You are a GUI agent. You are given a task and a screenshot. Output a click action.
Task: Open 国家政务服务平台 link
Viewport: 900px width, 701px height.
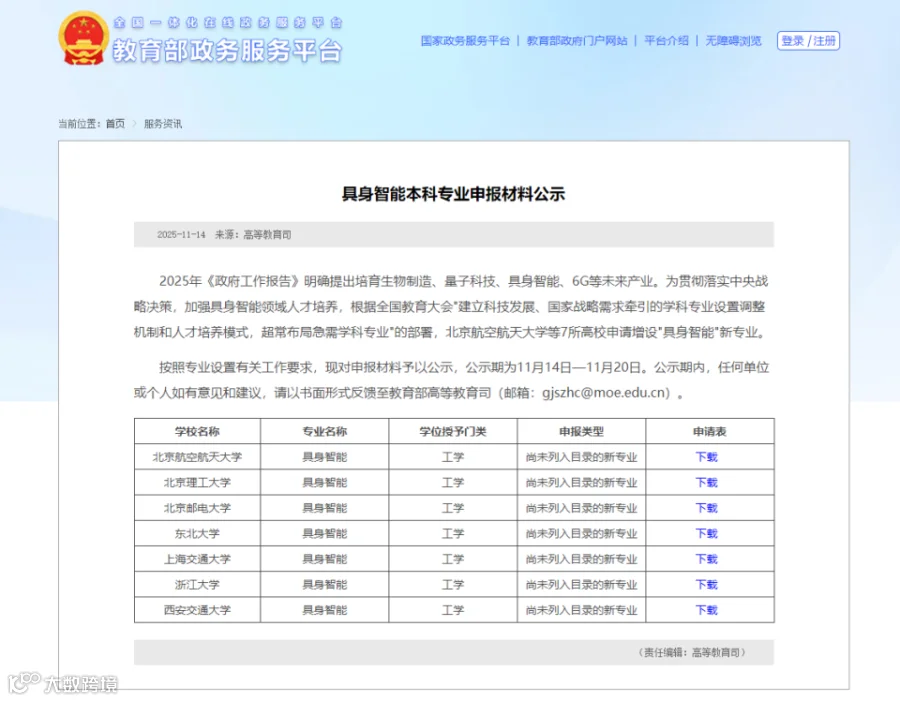click(x=465, y=41)
